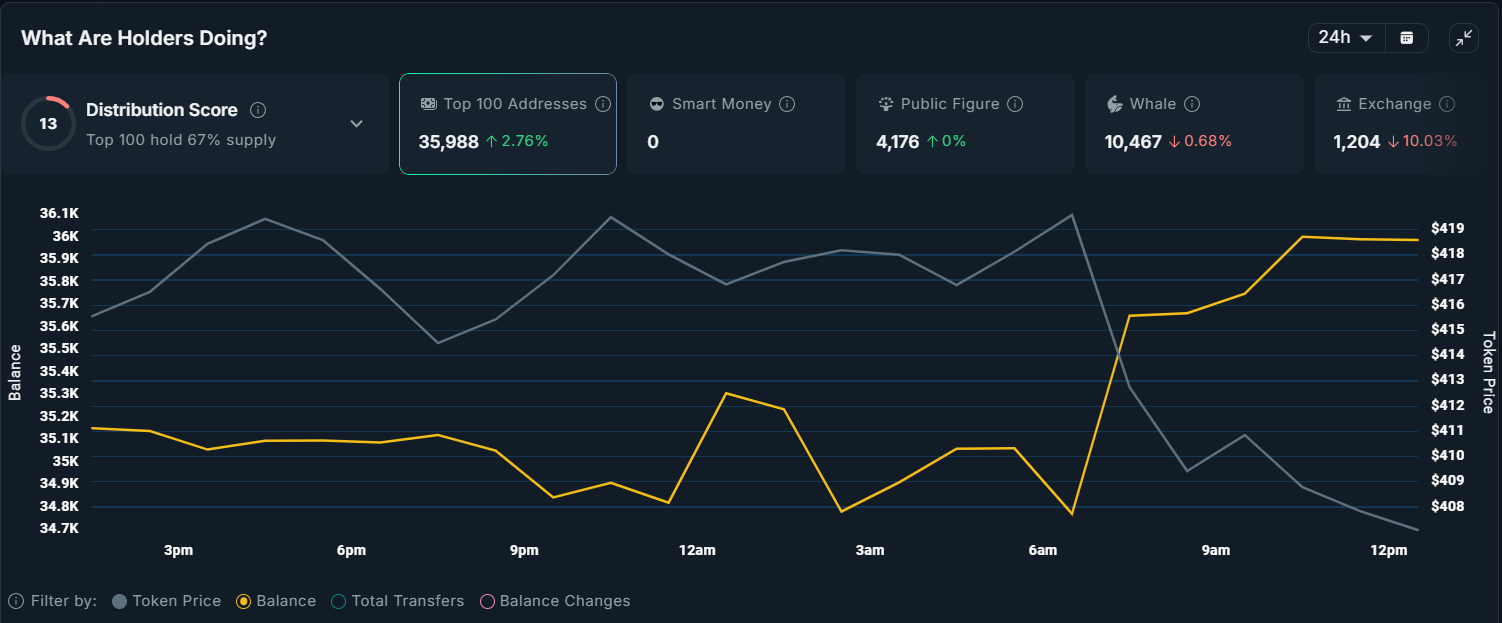The width and height of the screenshot is (1502, 623).
Task: Collapse the chart with the shrink icon
Action: pos(1463,37)
